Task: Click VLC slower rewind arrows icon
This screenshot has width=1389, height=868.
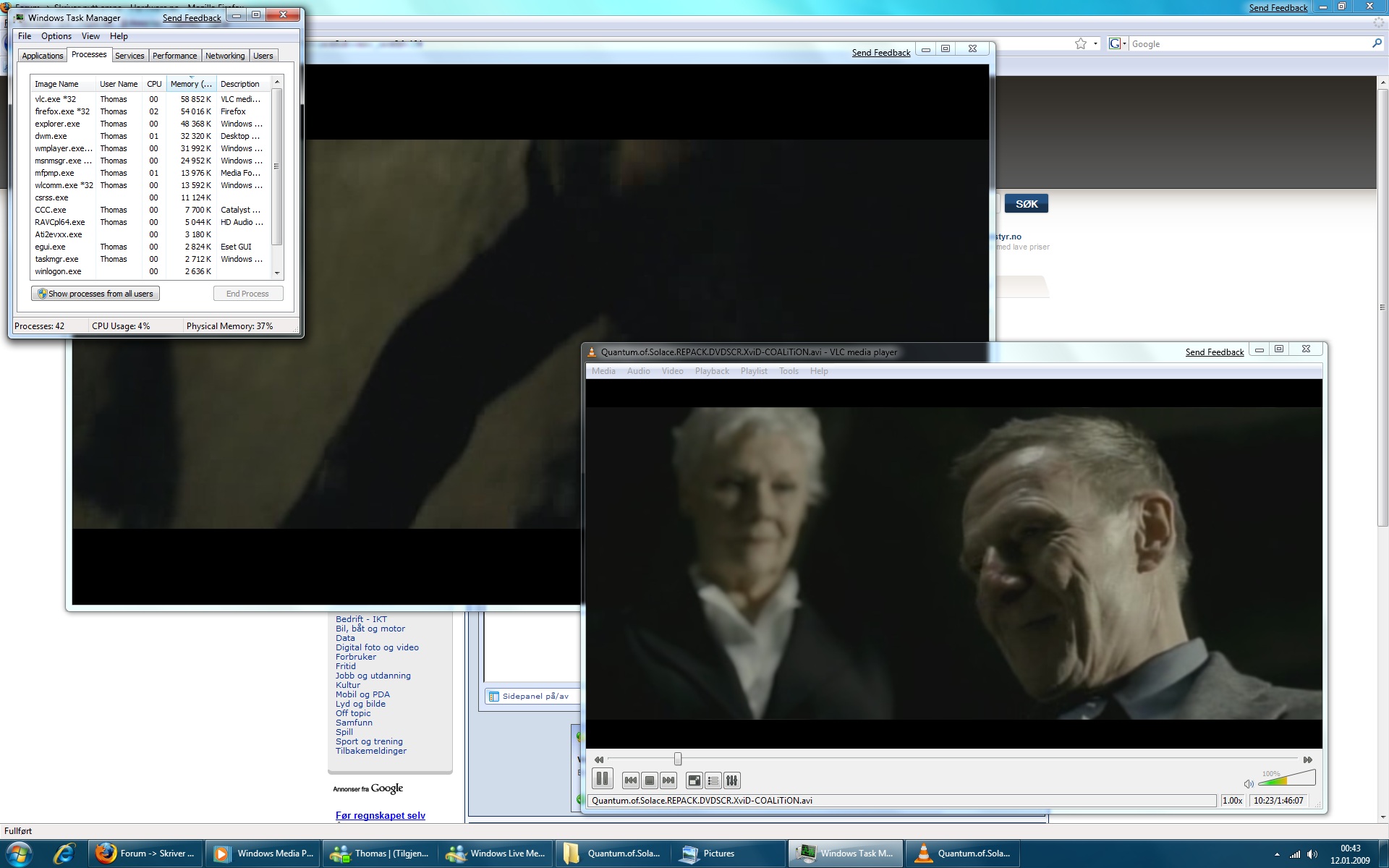Action: pos(599,759)
